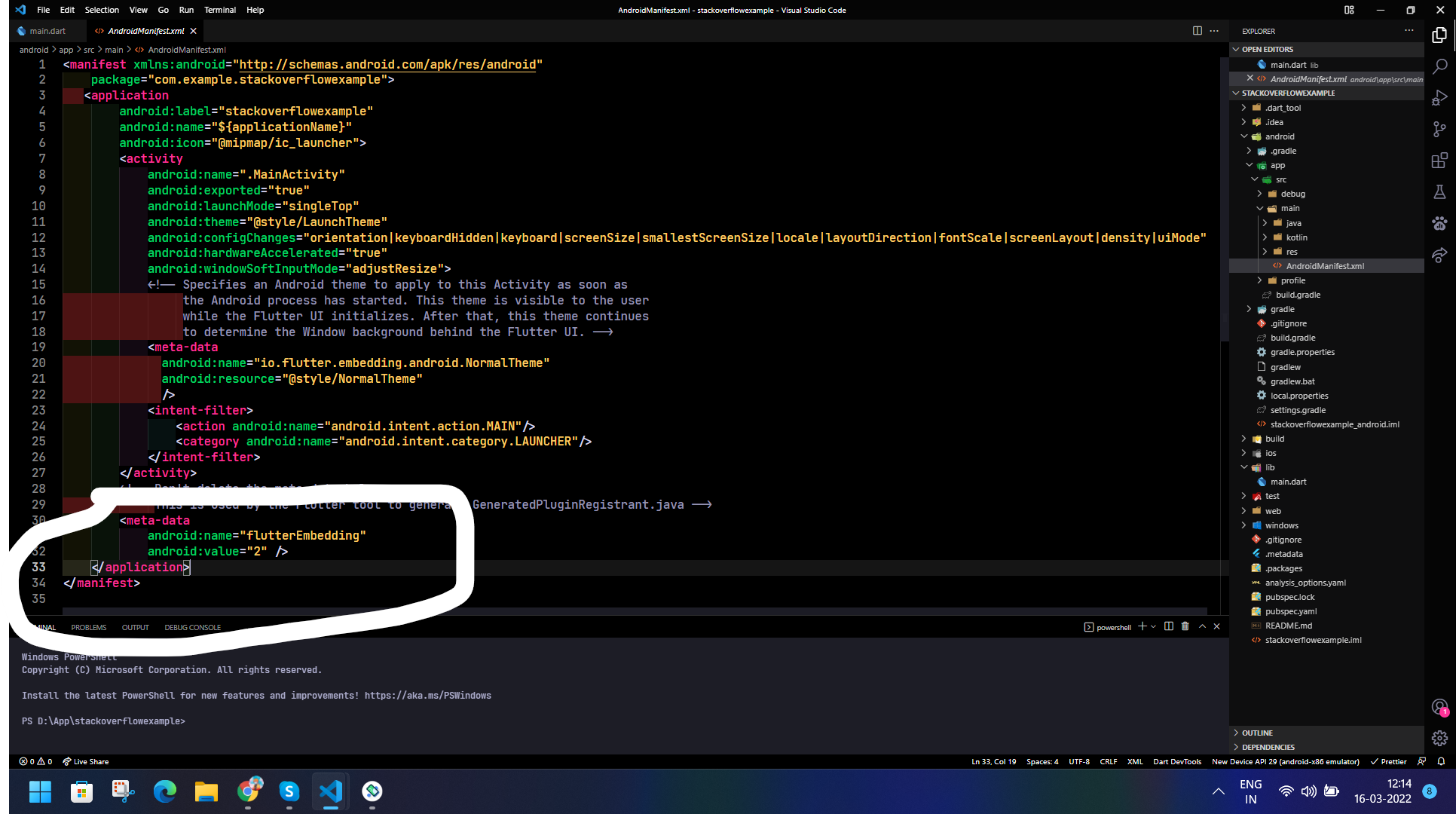Open File Explorer from taskbar
This screenshot has width=1456, height=814.
point(206,791)
